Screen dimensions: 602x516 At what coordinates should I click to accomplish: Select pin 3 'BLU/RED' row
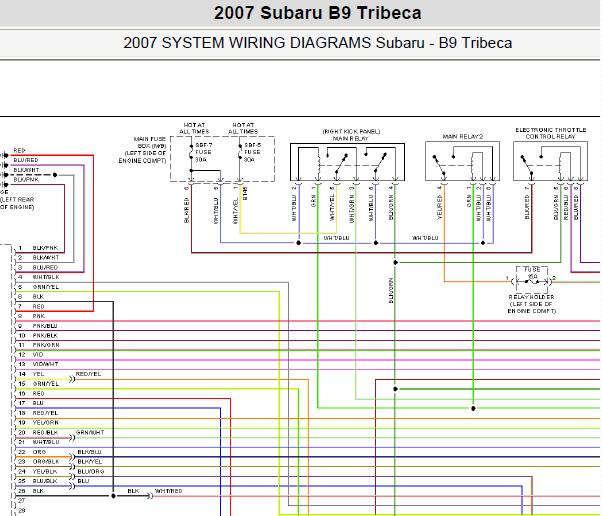[38, 267]
